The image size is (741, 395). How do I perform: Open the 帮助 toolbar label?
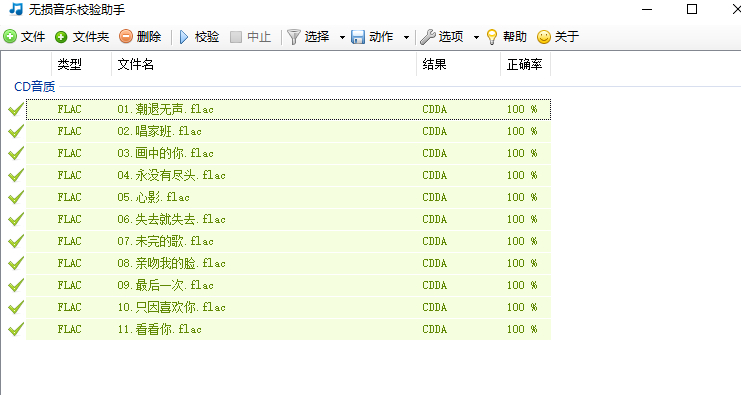pos(515,37)
